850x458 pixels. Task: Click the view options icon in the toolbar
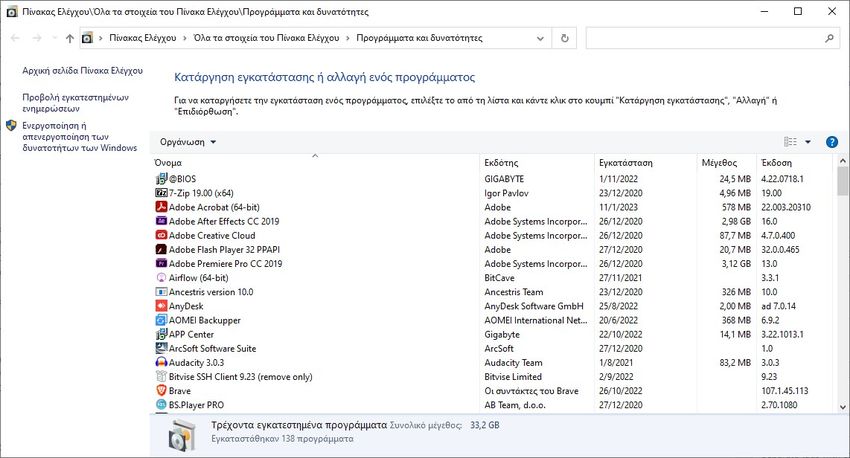[x=790, y=142]
